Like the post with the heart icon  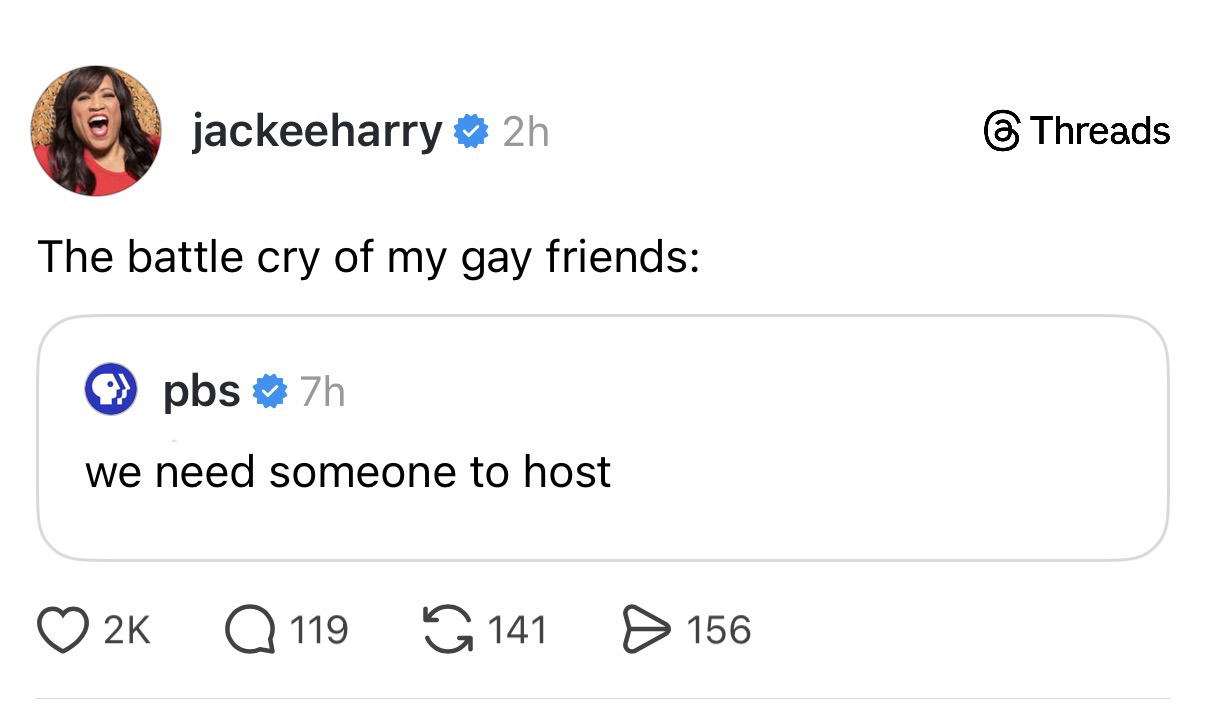tap(62, 631)
